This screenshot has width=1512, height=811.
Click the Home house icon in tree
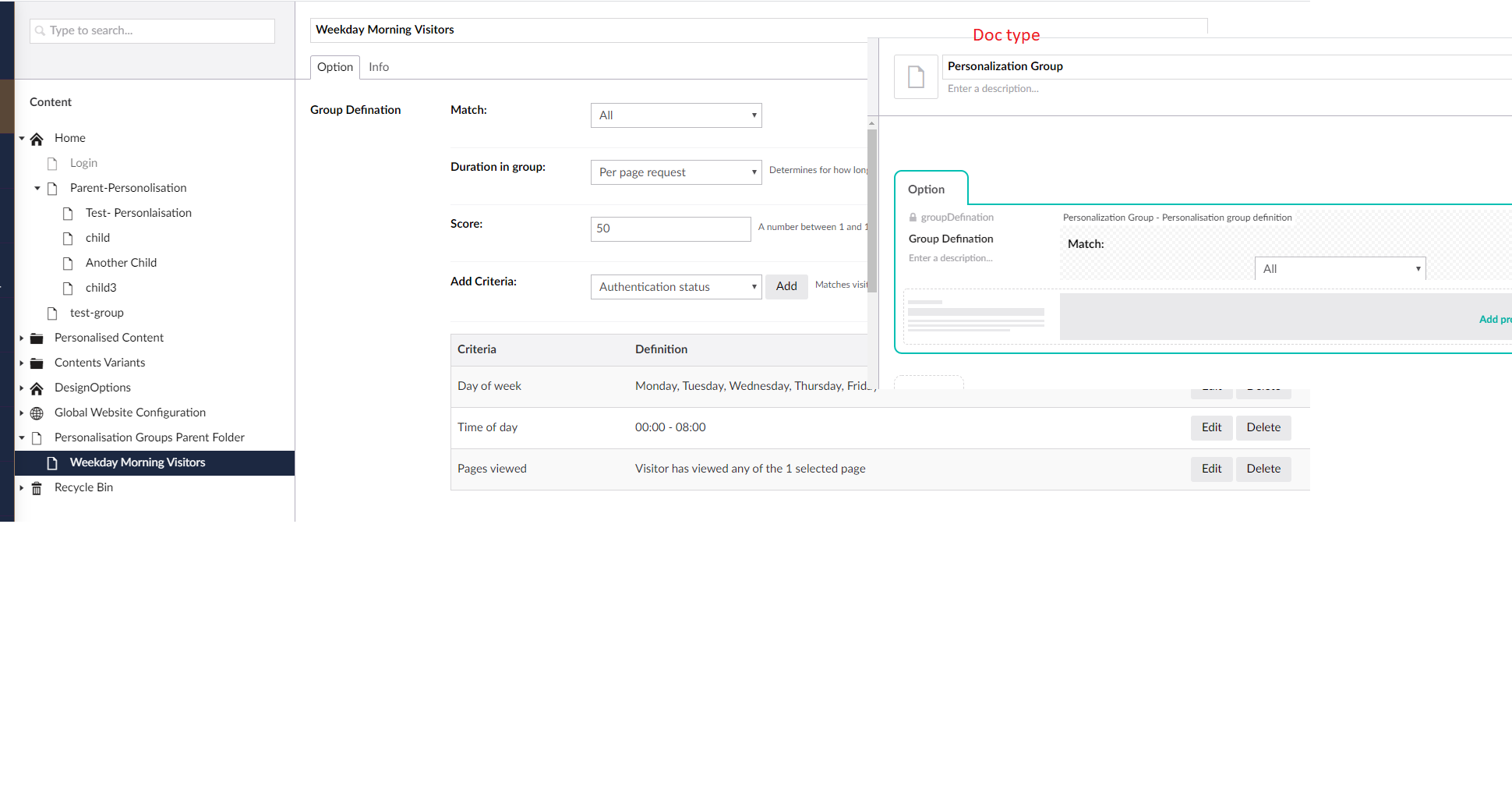(x=37, y=139)
